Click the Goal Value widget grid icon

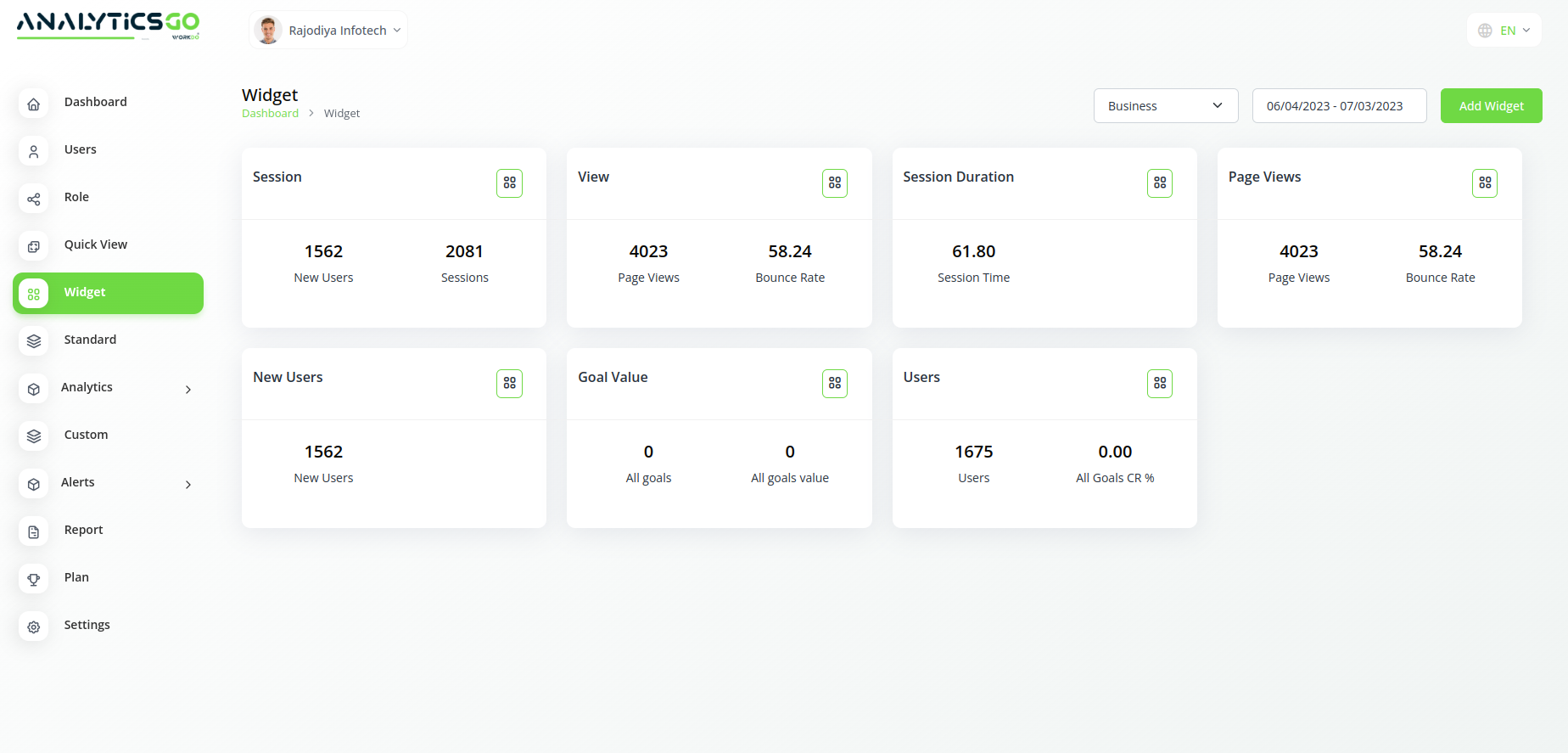point(834,384)
